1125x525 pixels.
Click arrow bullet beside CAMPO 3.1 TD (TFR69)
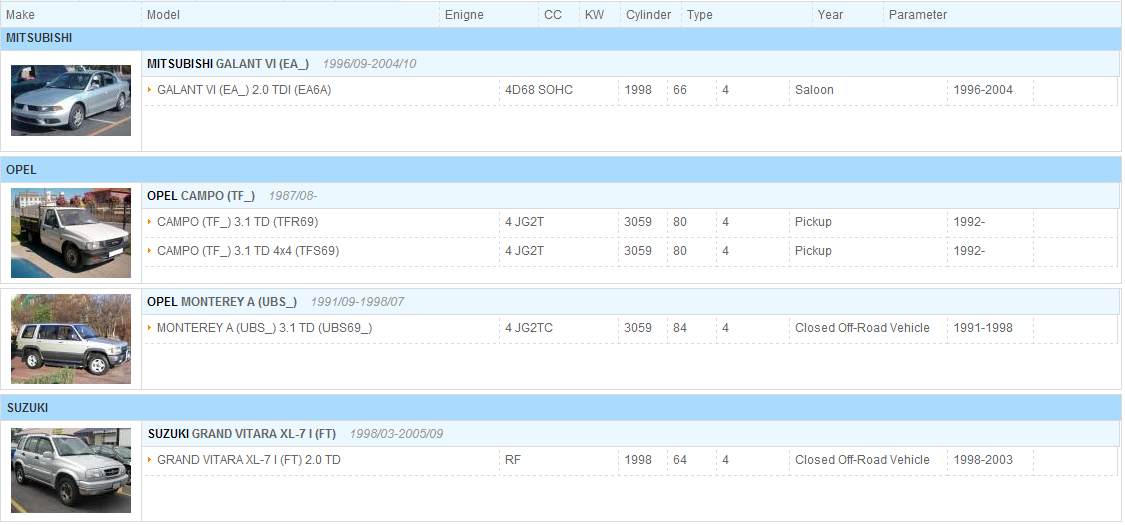150,222
